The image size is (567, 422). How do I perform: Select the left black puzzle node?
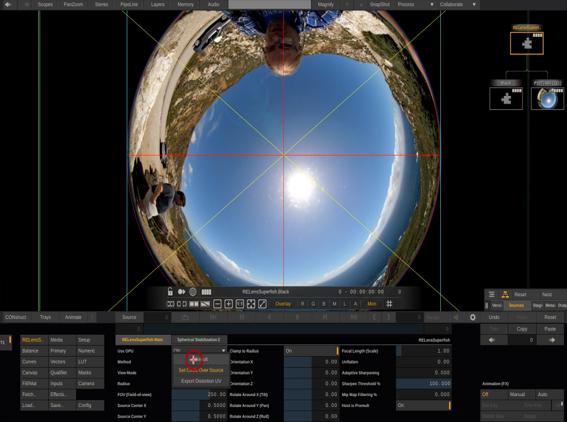click(506, 98)
